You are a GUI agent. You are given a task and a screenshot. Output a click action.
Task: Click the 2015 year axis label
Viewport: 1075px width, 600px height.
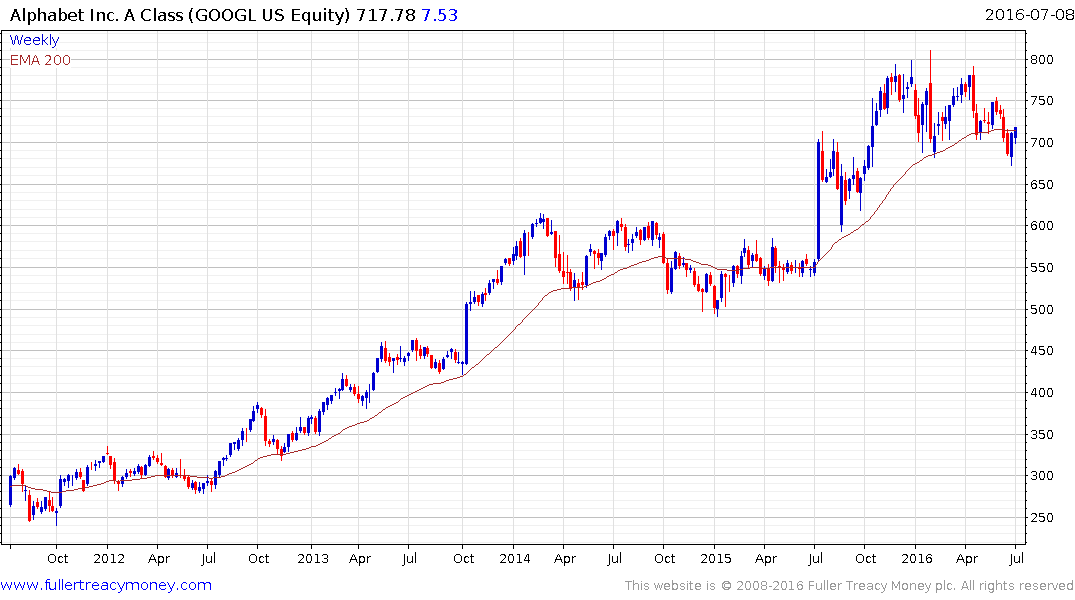tap(716, 558)
